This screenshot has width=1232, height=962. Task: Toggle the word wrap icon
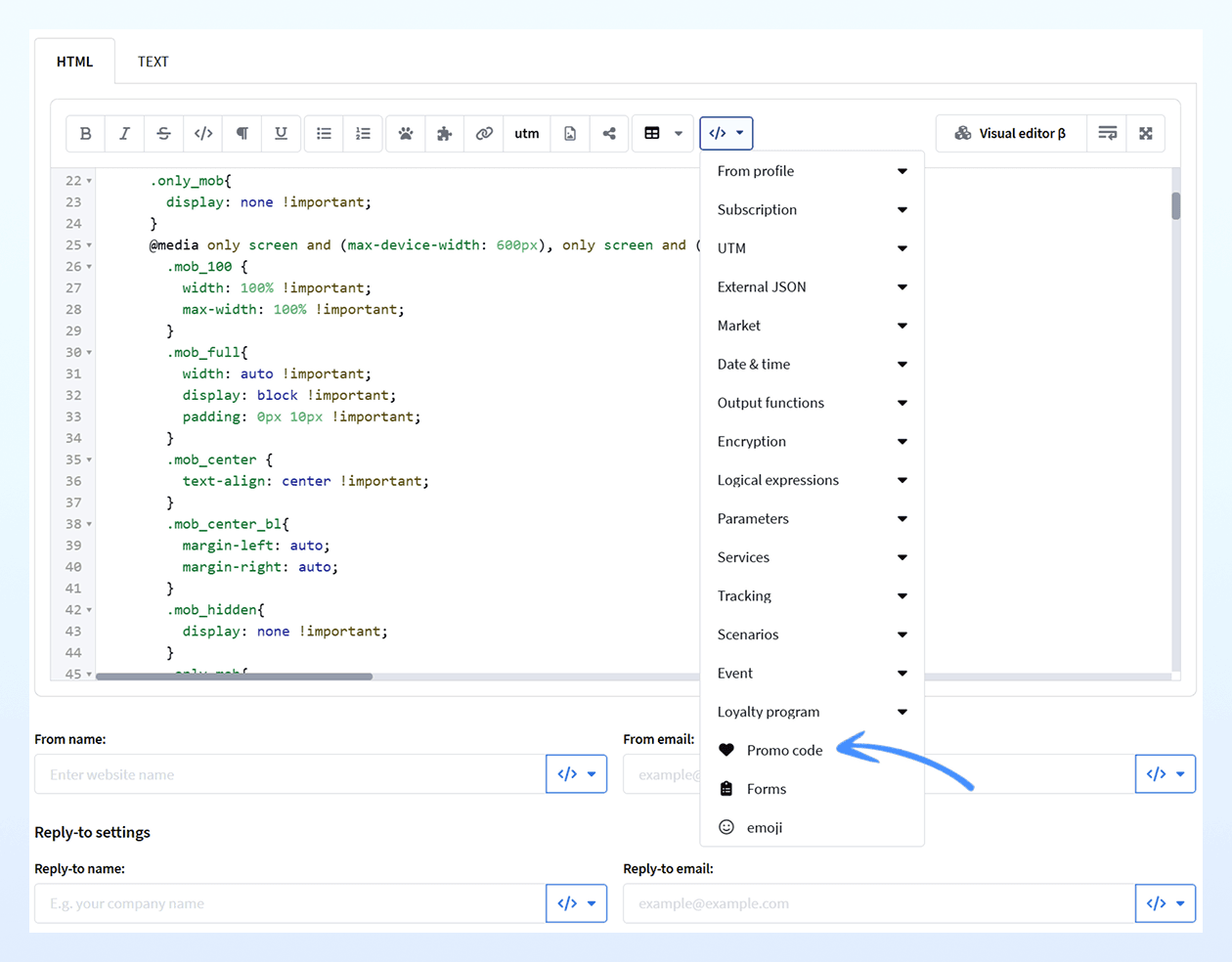pos(1107,133)
